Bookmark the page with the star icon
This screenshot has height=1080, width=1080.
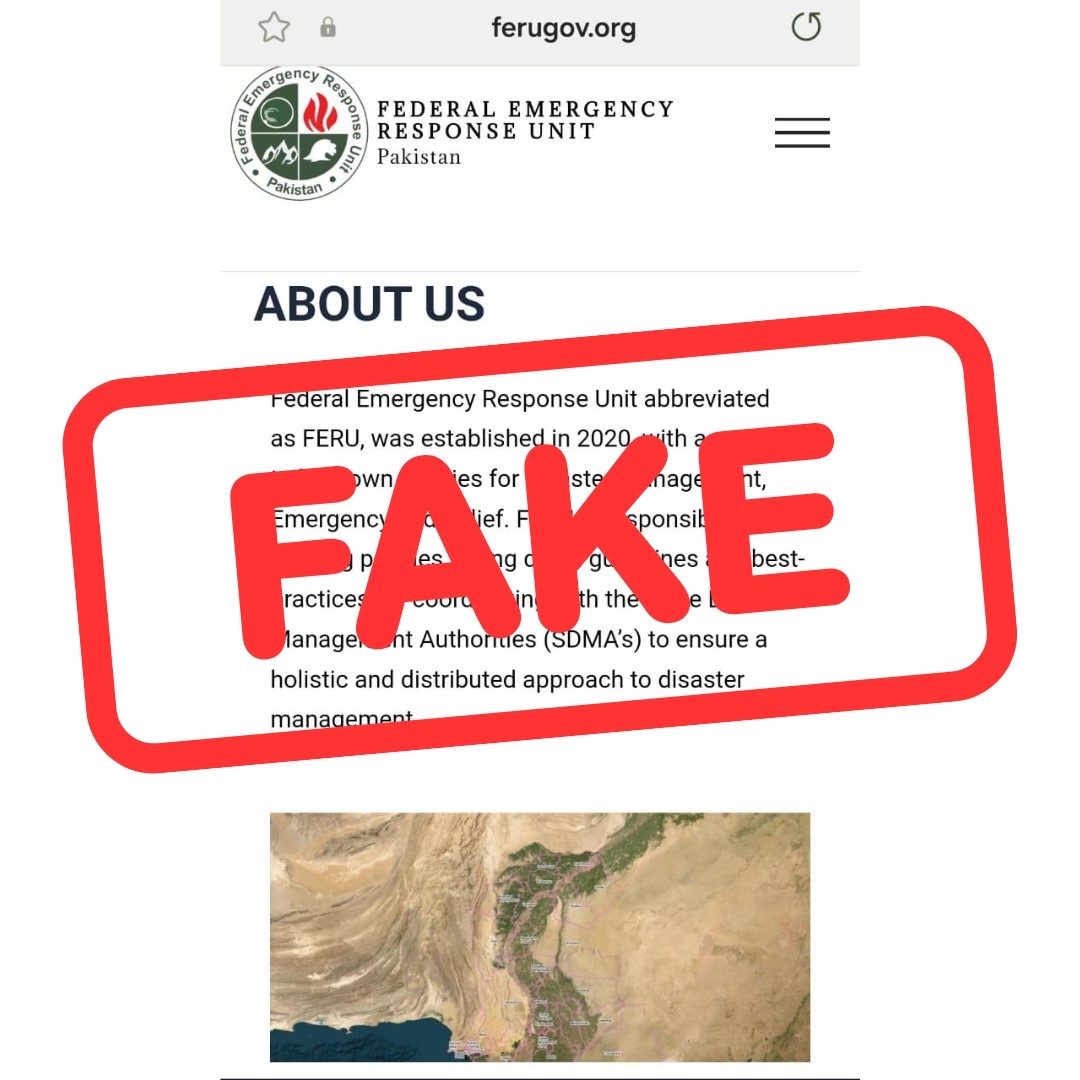(x=273, y=28)
